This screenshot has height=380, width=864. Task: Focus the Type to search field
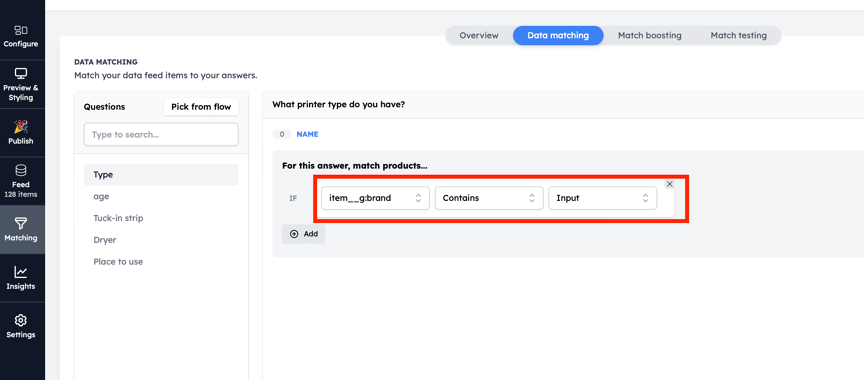coord(161,134)
